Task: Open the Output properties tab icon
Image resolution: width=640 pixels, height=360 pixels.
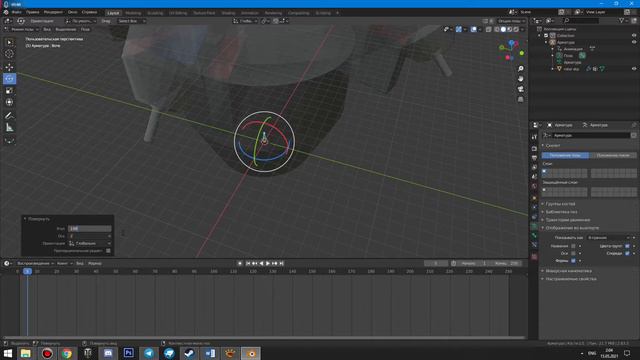Action: [x=534, y=158]
